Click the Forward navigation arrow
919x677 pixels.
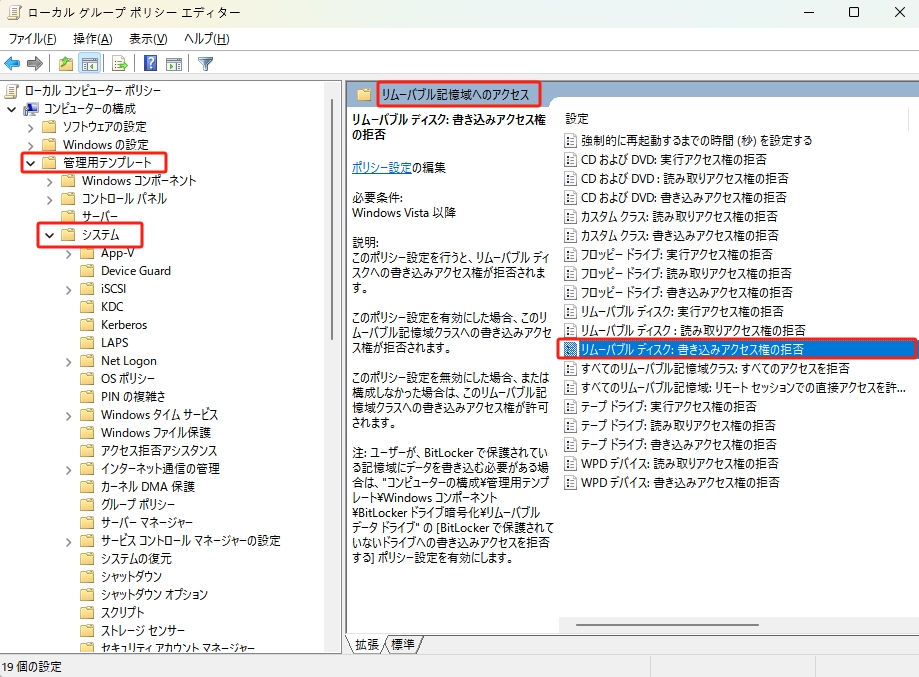coord(34,62)
